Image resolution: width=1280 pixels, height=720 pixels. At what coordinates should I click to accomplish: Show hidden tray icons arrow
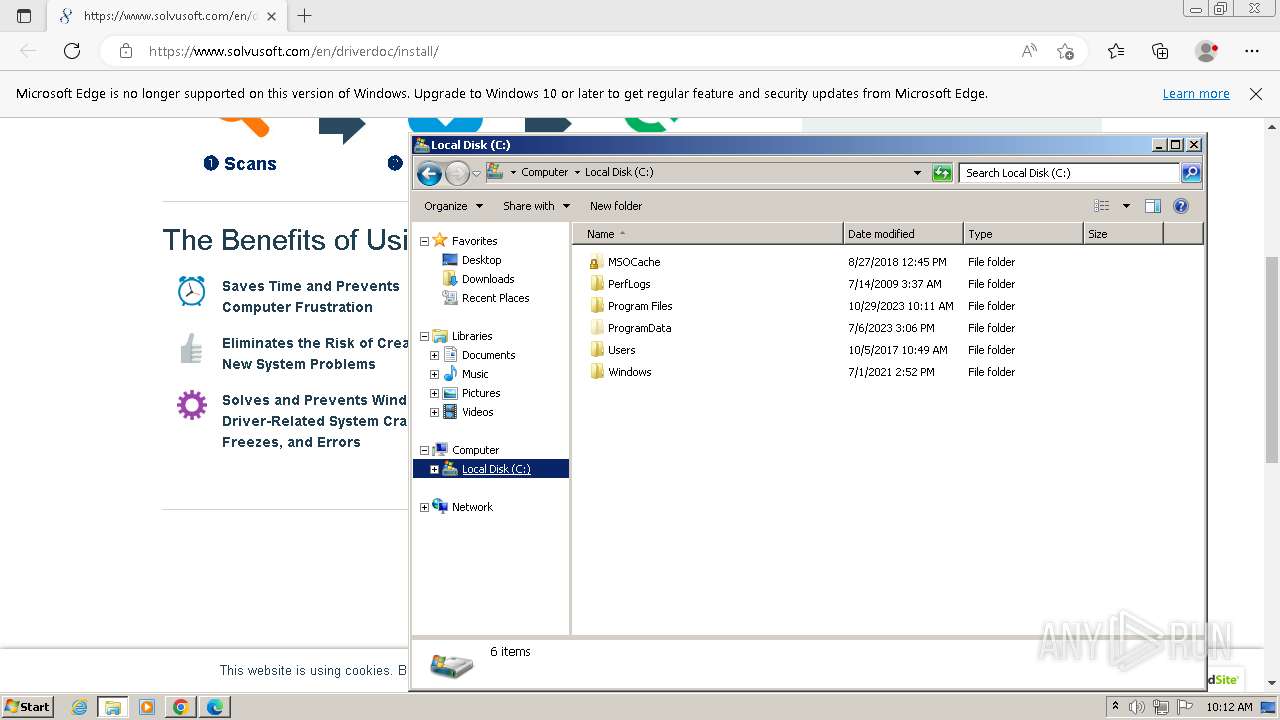pos(1115,707)
